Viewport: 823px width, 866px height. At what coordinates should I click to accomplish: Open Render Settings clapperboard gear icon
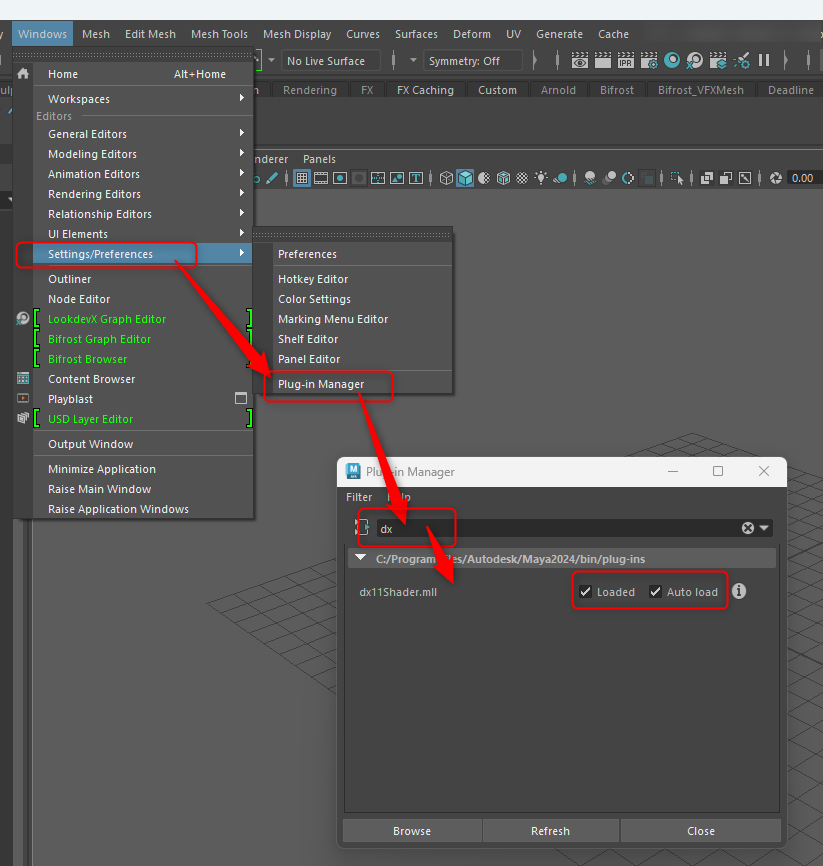[x=649, y=60]
